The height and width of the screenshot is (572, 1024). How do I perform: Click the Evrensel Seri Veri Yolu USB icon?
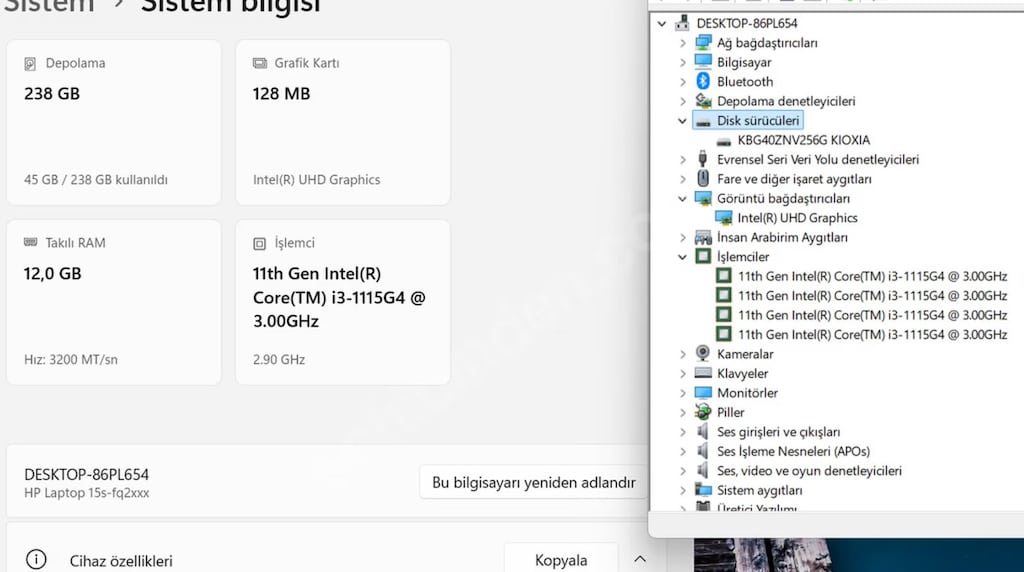[703, 159]
